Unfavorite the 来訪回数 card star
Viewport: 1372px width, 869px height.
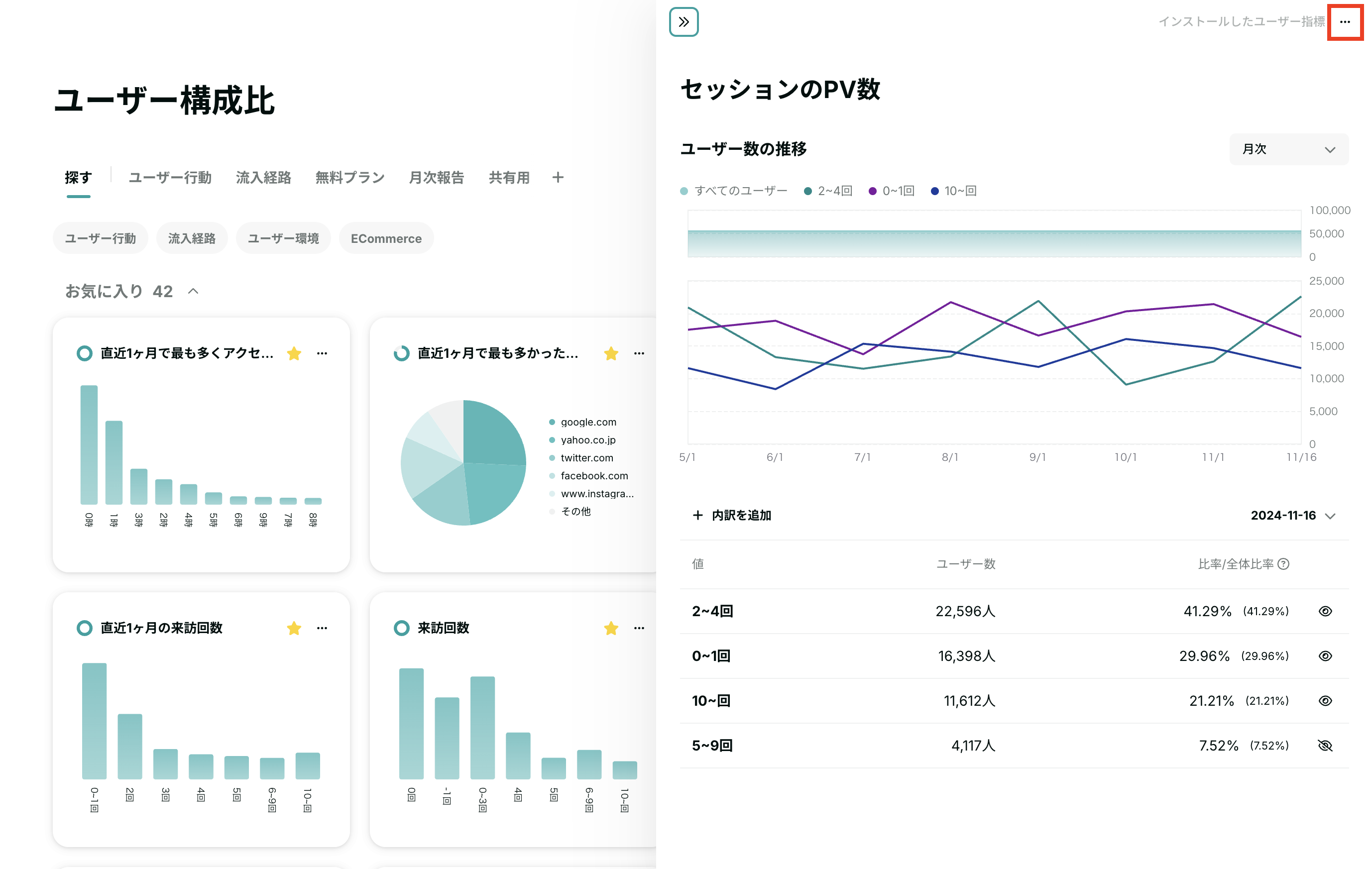click(x=611, y=628)
